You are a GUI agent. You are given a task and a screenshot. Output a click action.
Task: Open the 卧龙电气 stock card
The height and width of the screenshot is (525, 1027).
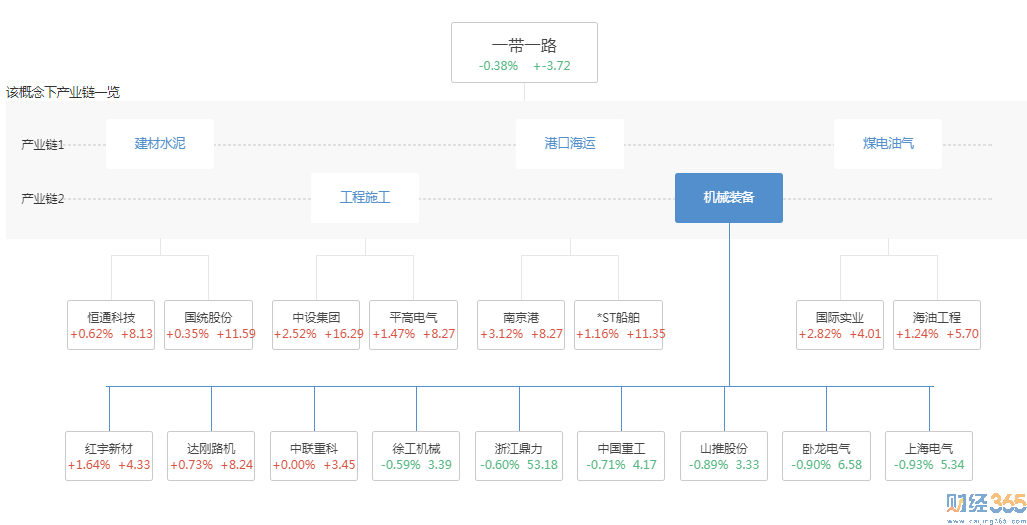click(827, 456)
